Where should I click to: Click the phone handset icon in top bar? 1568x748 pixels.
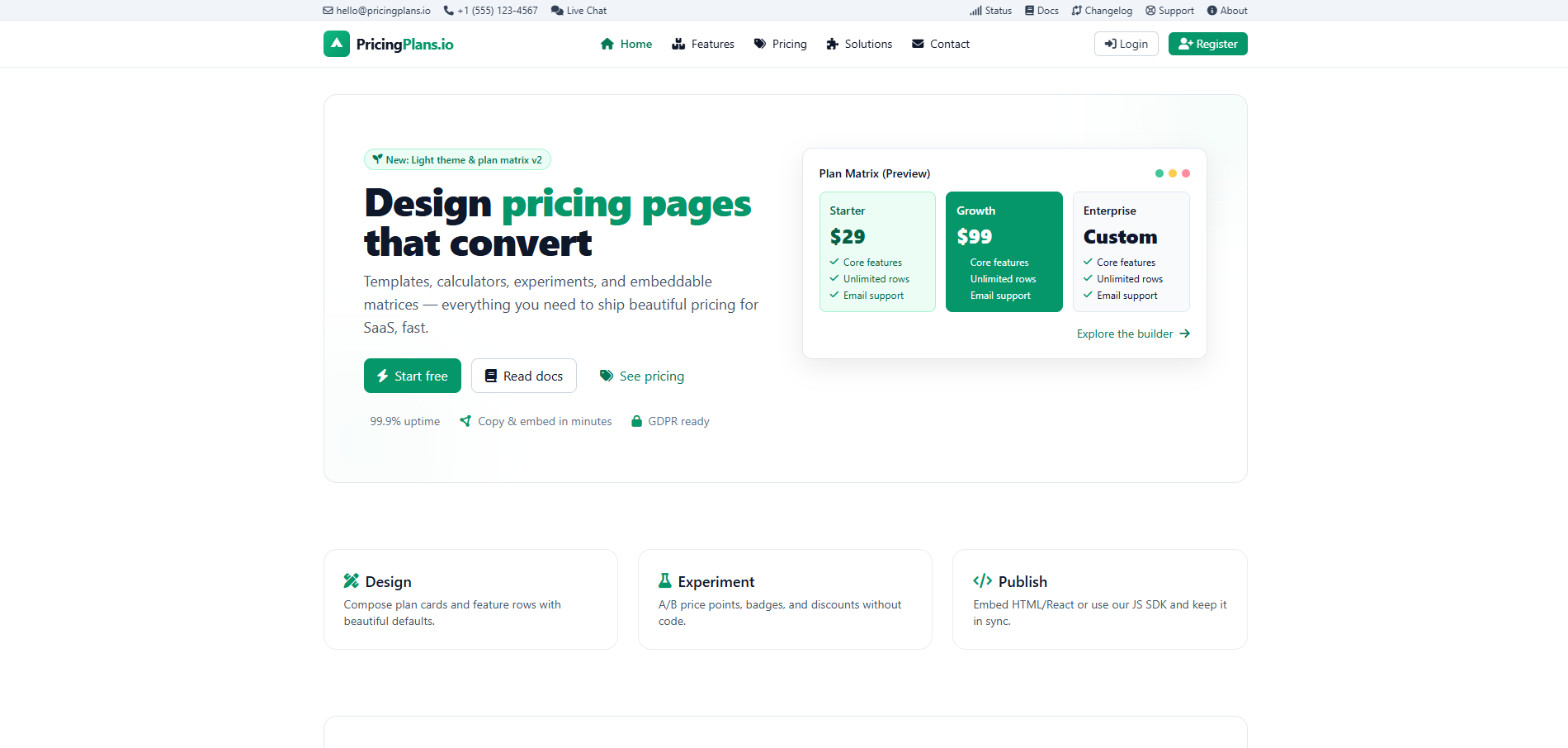pyautogui.click(x=449, y=11)
